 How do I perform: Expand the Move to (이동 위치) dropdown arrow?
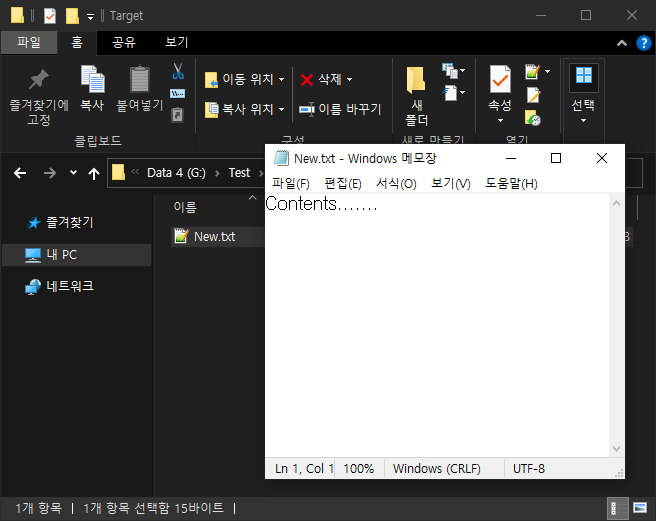pyautogui.click(x=282, y=79)
